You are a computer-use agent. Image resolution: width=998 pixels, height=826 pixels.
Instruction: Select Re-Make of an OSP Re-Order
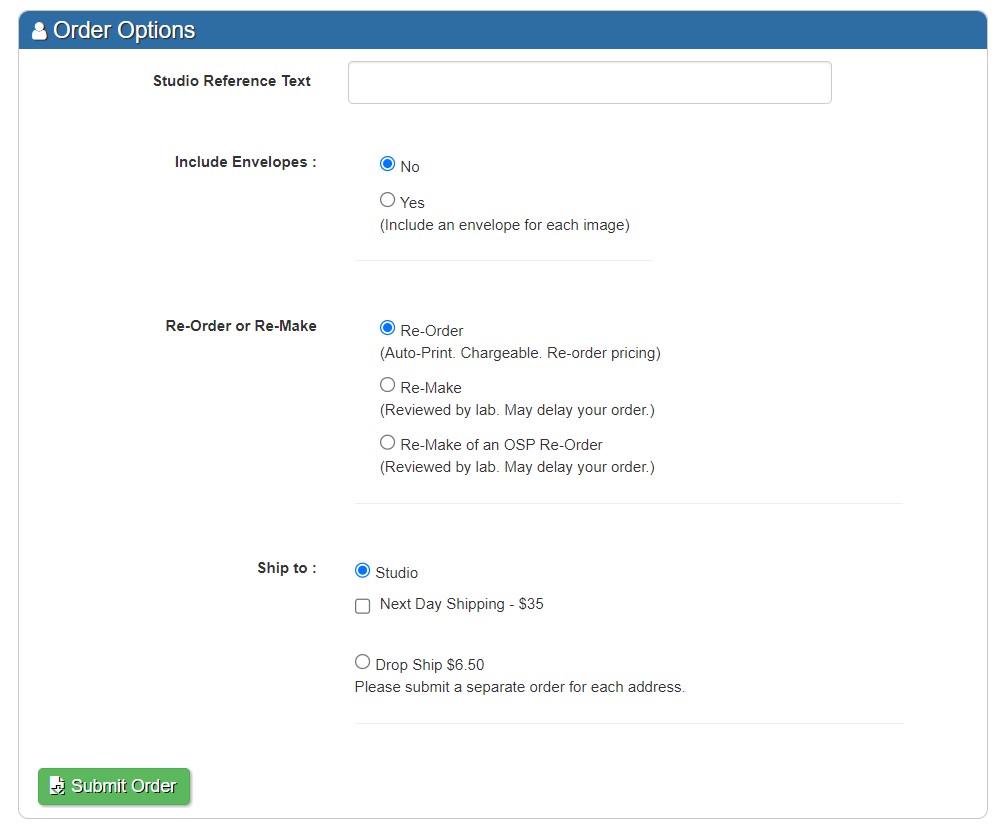pos(387,442)
